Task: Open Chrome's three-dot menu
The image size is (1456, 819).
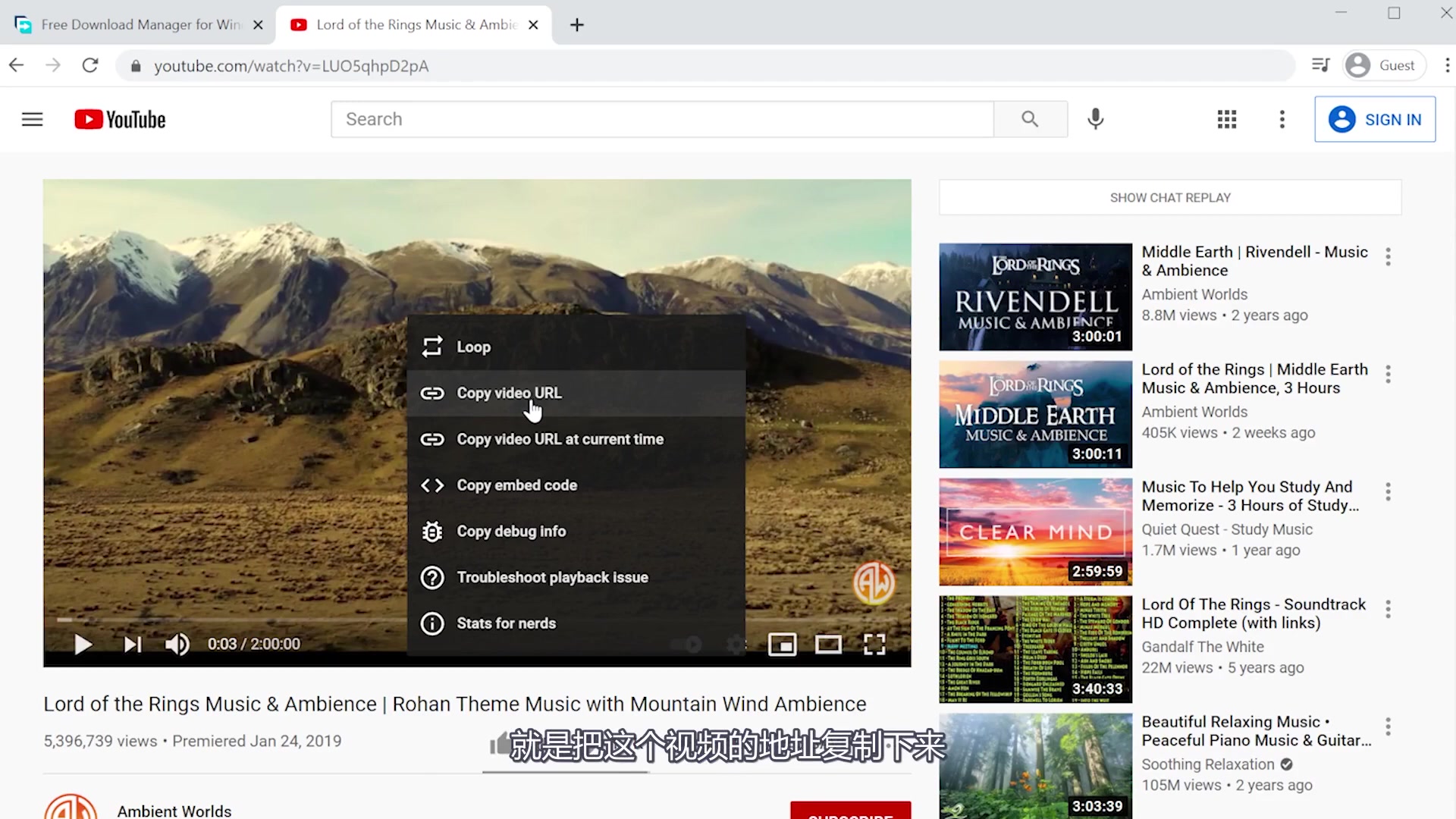Action: pos(1447,65)
